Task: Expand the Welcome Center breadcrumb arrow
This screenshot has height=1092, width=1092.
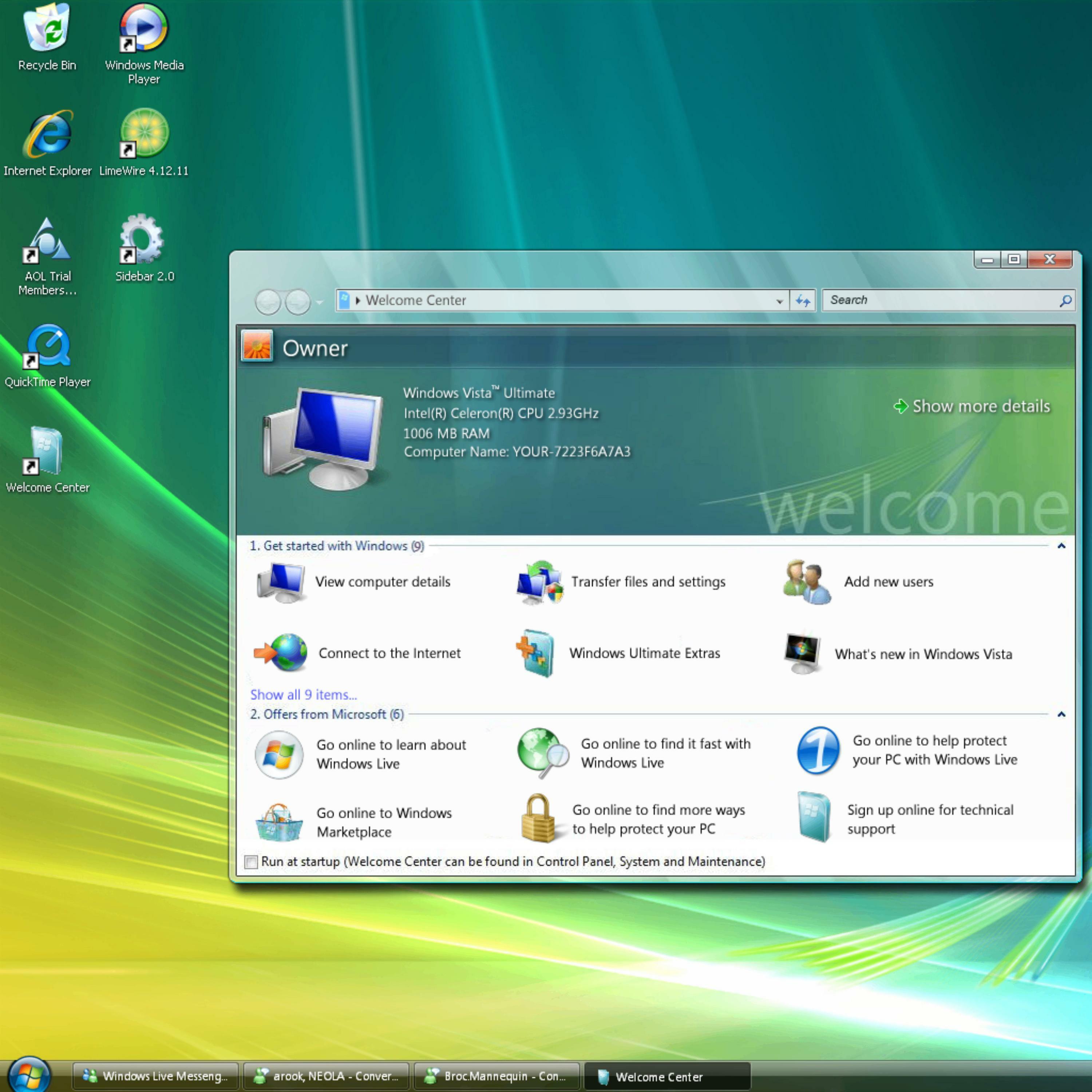Action: [358, 301]
